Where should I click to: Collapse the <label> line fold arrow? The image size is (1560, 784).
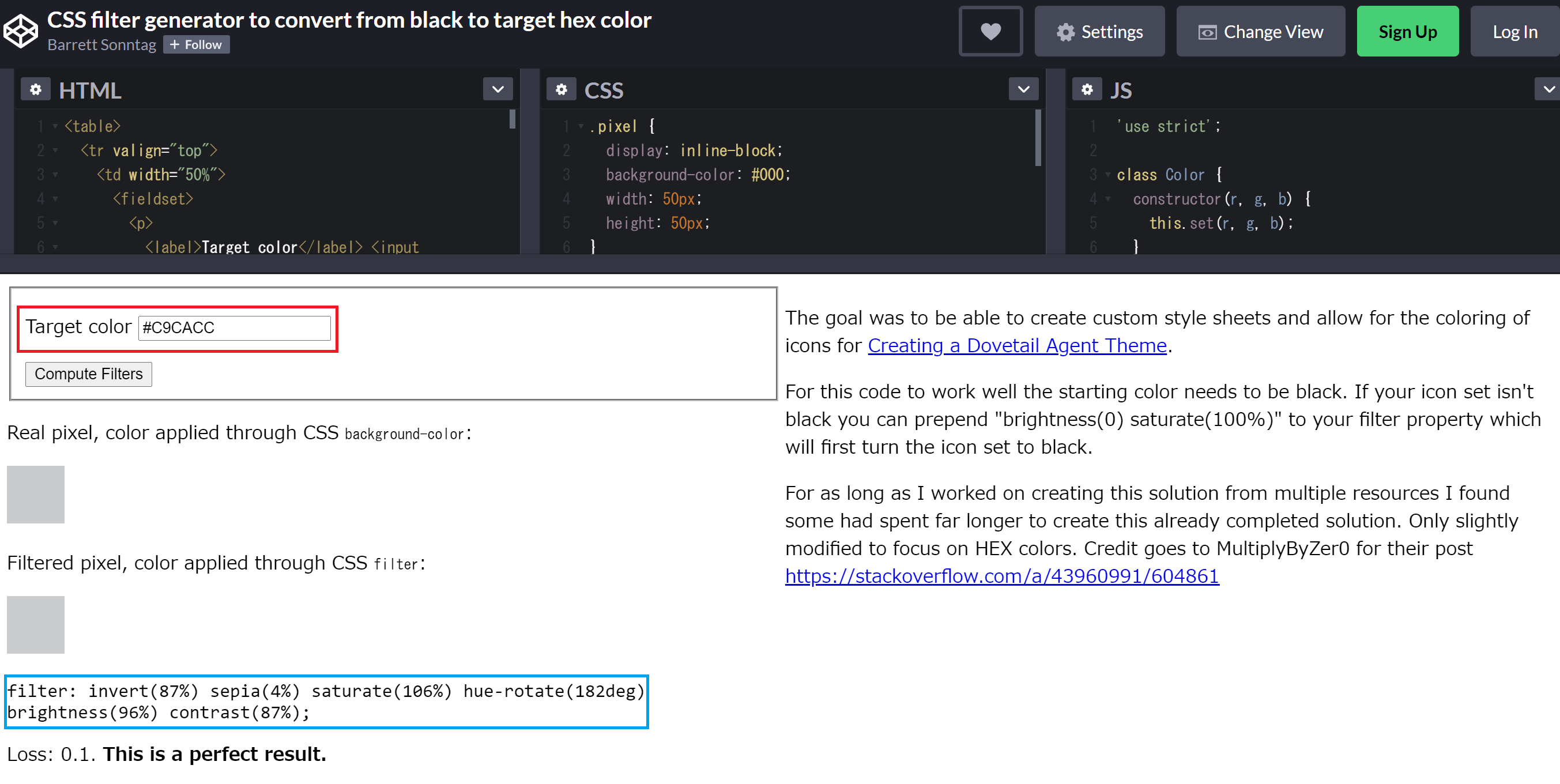click(x=55, y=248)
